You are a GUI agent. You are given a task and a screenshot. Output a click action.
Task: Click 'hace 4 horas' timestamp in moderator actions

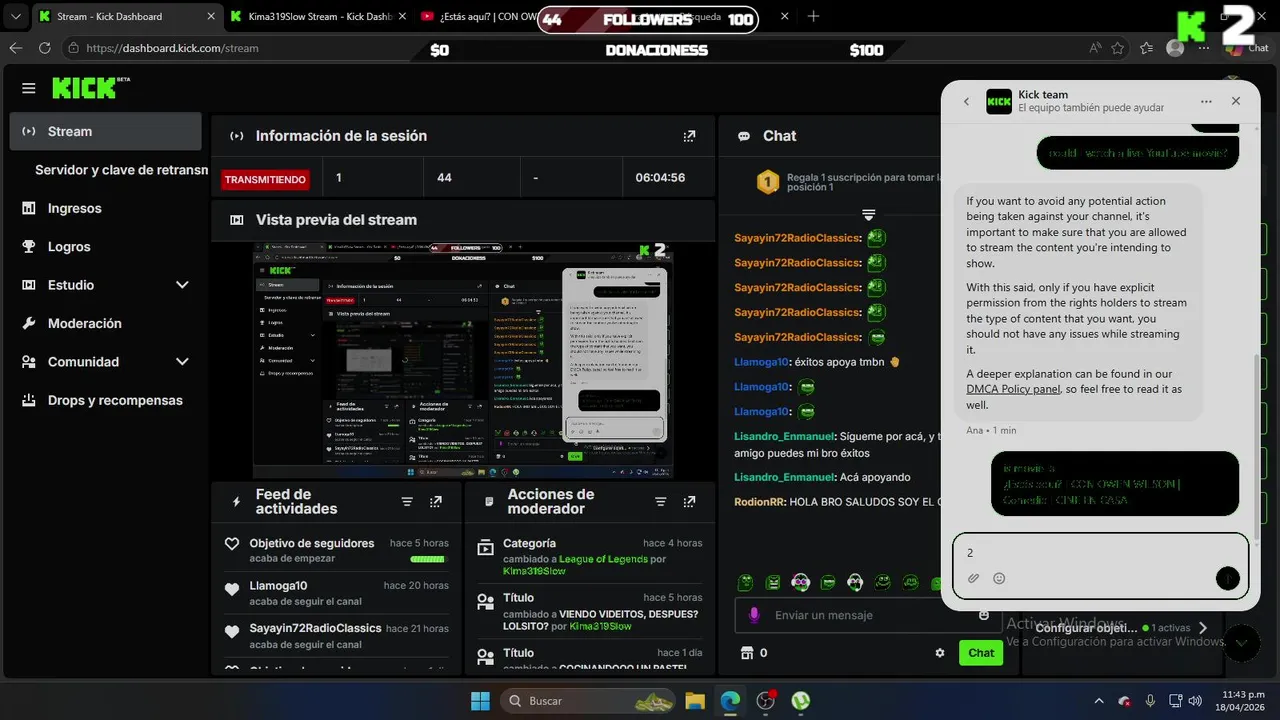point(672,543)
